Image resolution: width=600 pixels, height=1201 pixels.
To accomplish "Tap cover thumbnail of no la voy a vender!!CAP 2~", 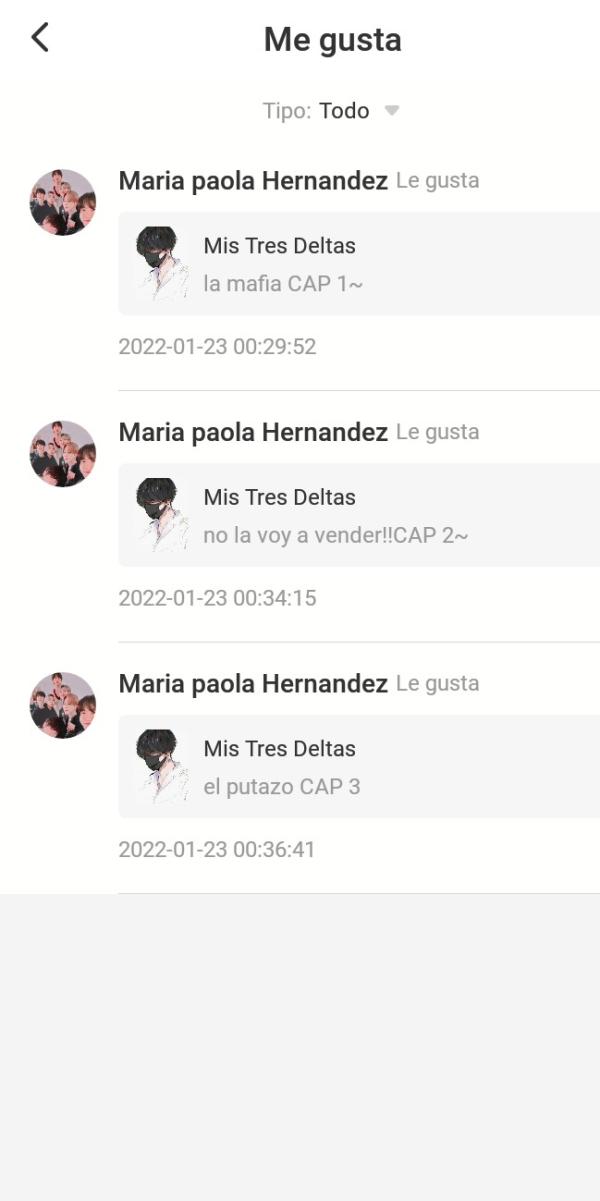I will click(x=162, y=515).
